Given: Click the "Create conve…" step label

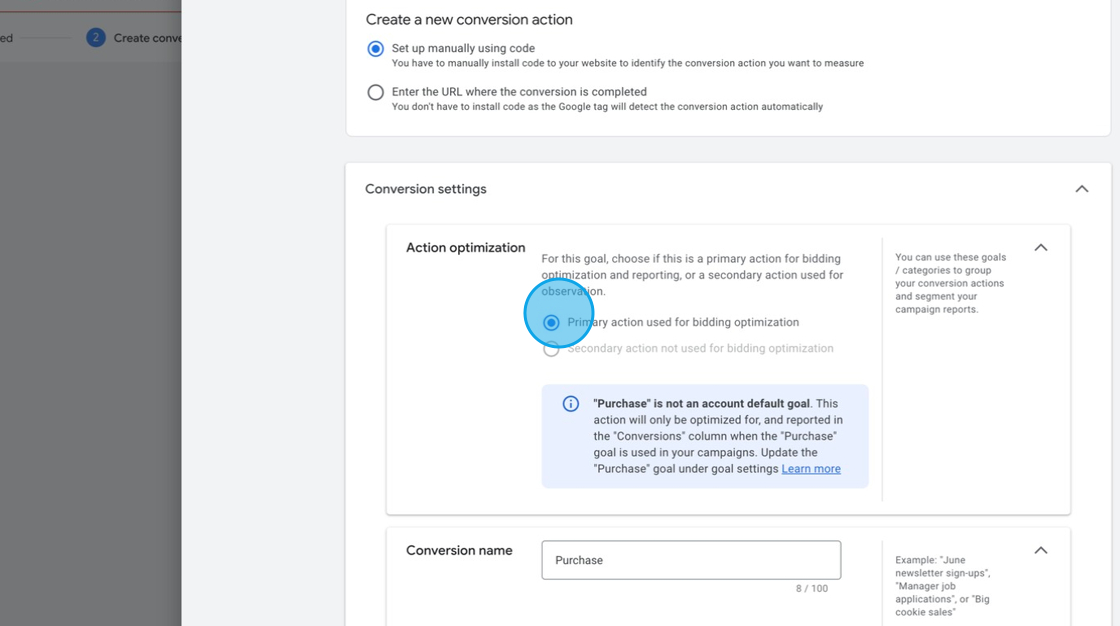Looking at the screenshot, I should click(146, 38).
